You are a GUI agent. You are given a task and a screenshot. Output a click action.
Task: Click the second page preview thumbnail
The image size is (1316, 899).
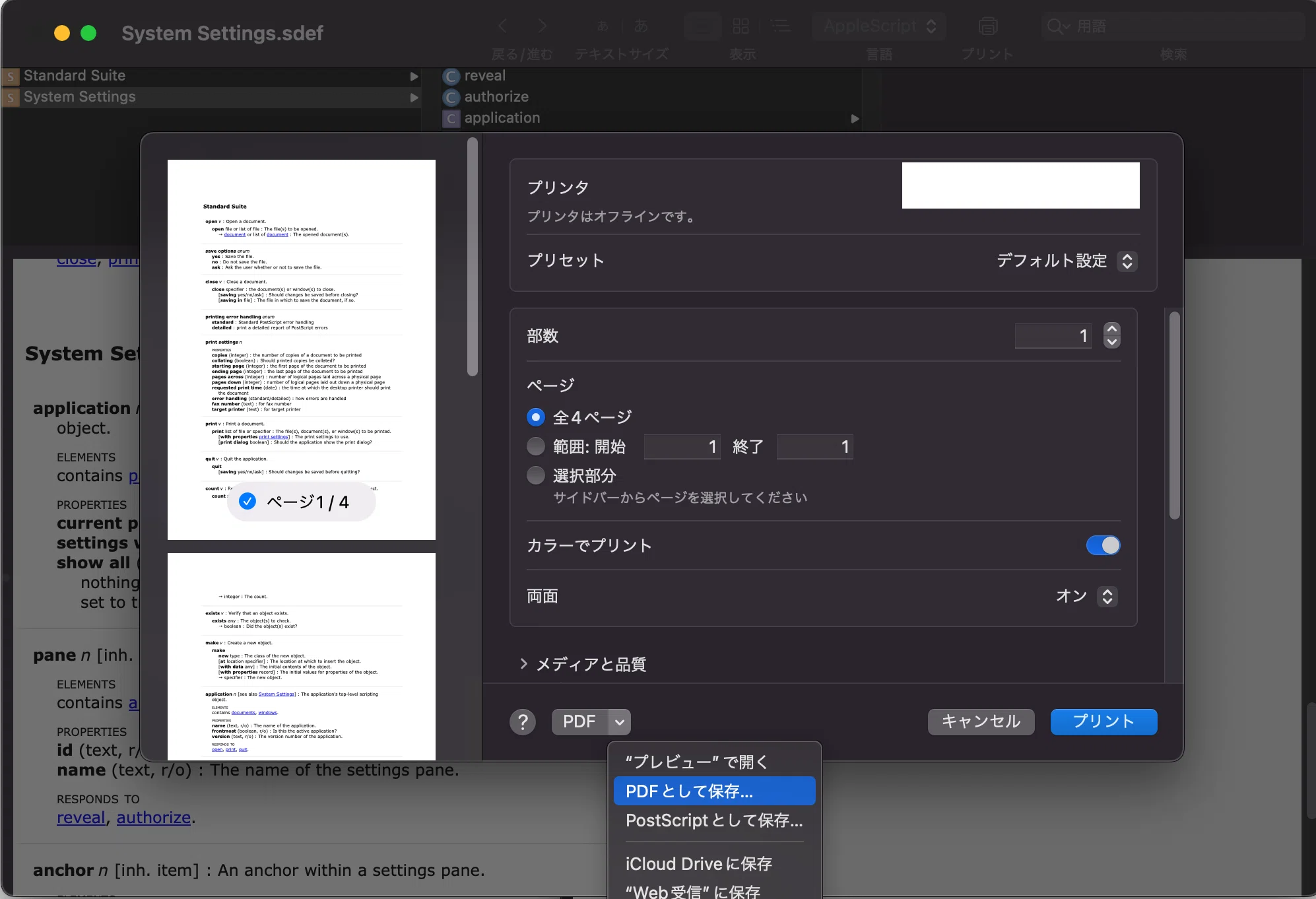pos(302,657)
